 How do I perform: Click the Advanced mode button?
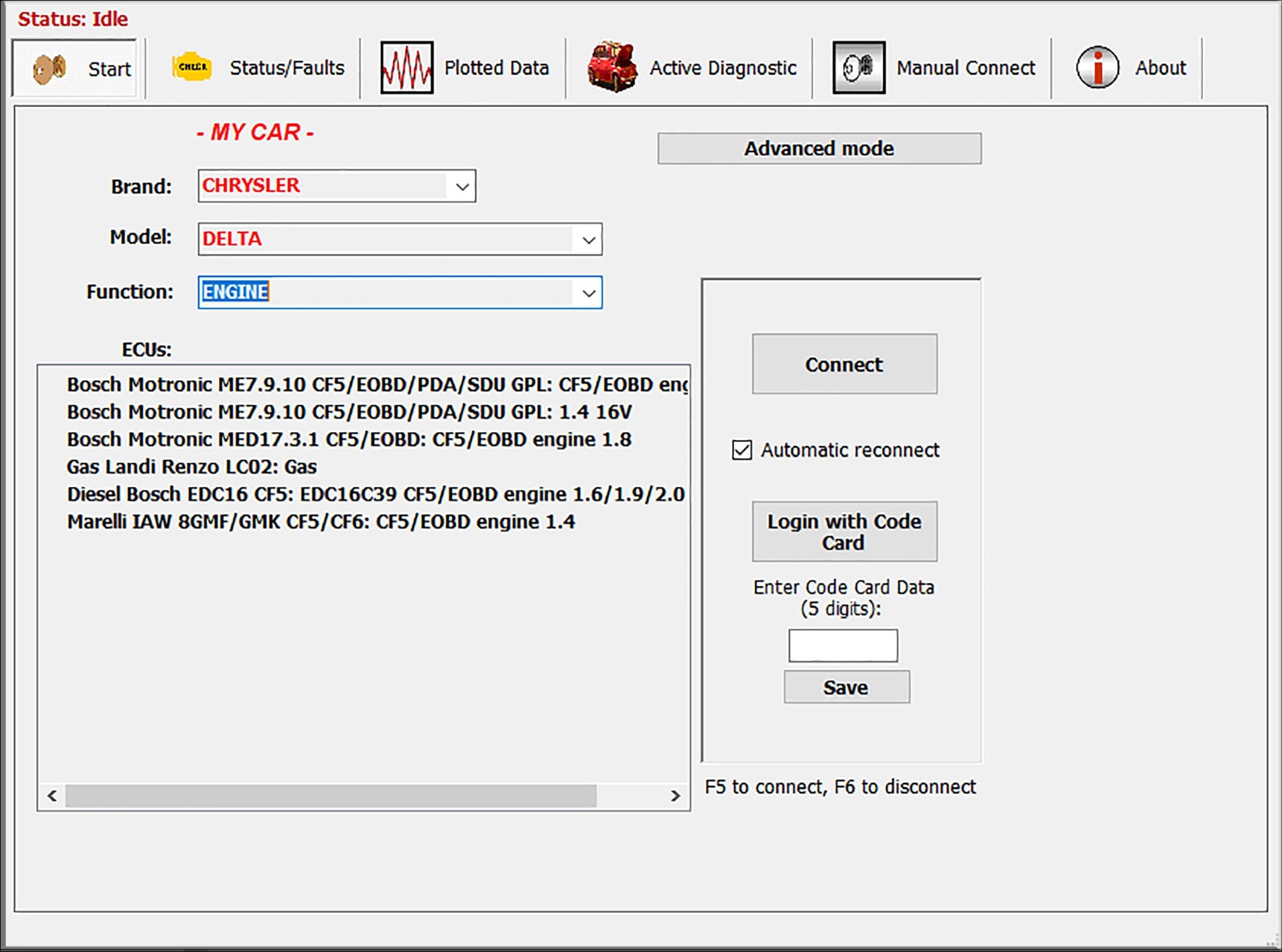tap(819, 148)
